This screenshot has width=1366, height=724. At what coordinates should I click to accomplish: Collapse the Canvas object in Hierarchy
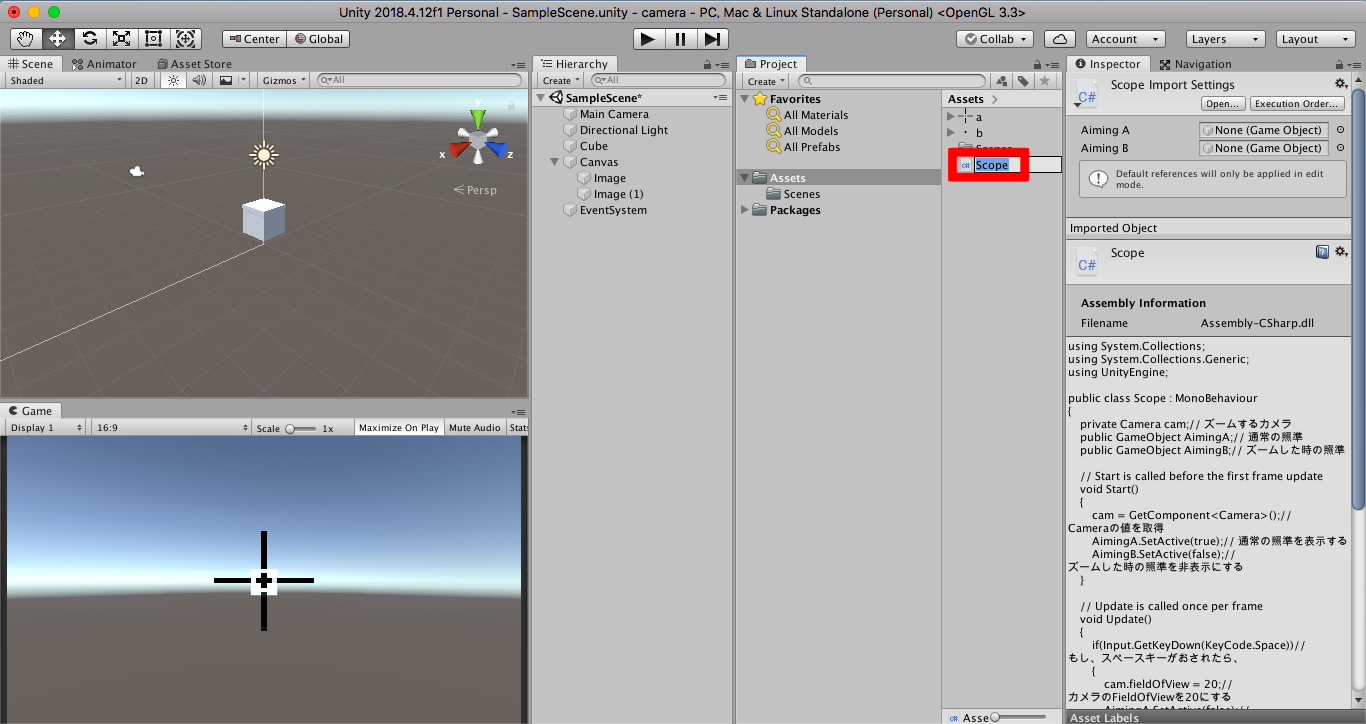tap(555, 162)
